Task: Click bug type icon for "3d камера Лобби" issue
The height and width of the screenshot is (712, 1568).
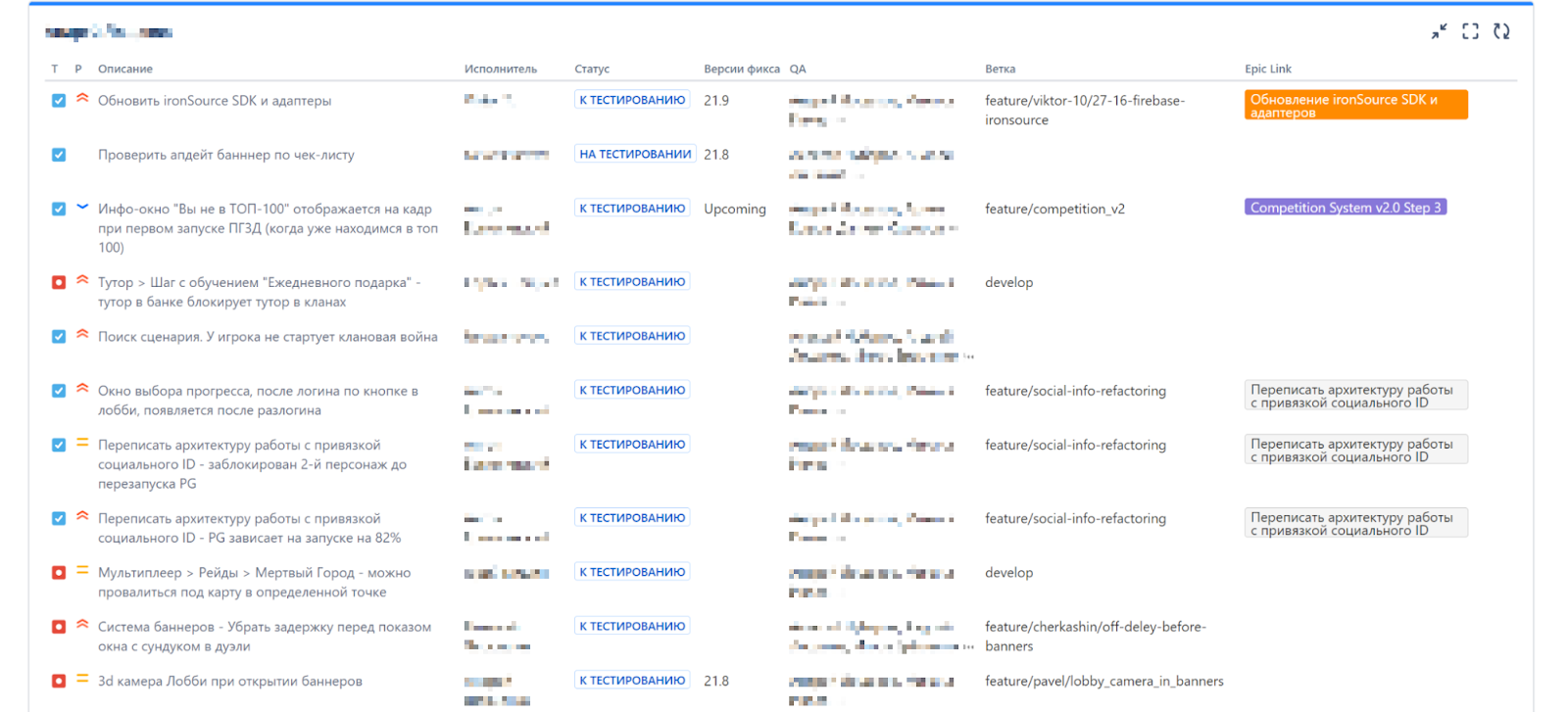Action: tap(59, 681)
